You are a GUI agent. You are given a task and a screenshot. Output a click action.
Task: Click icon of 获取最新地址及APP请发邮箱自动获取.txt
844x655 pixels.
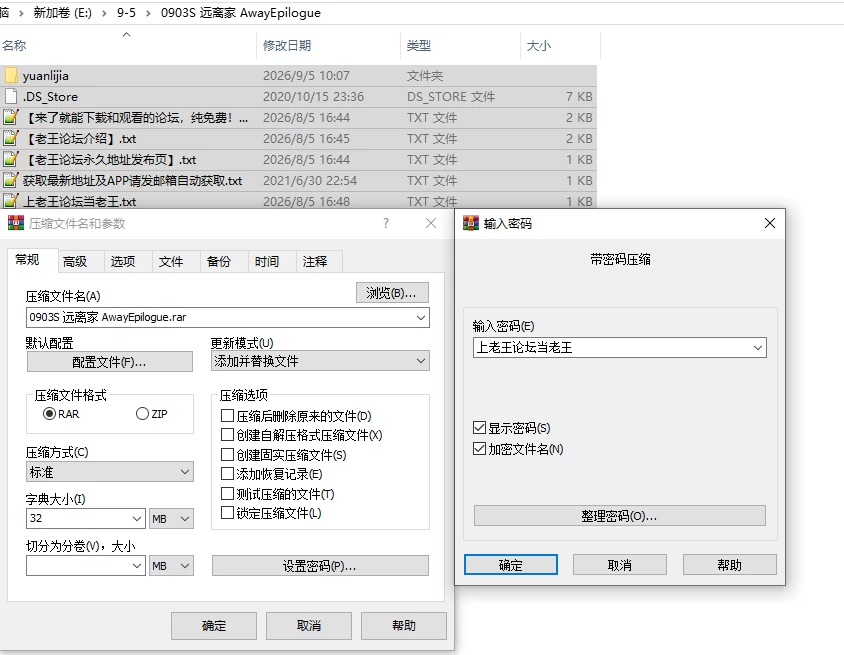[11, 180]
